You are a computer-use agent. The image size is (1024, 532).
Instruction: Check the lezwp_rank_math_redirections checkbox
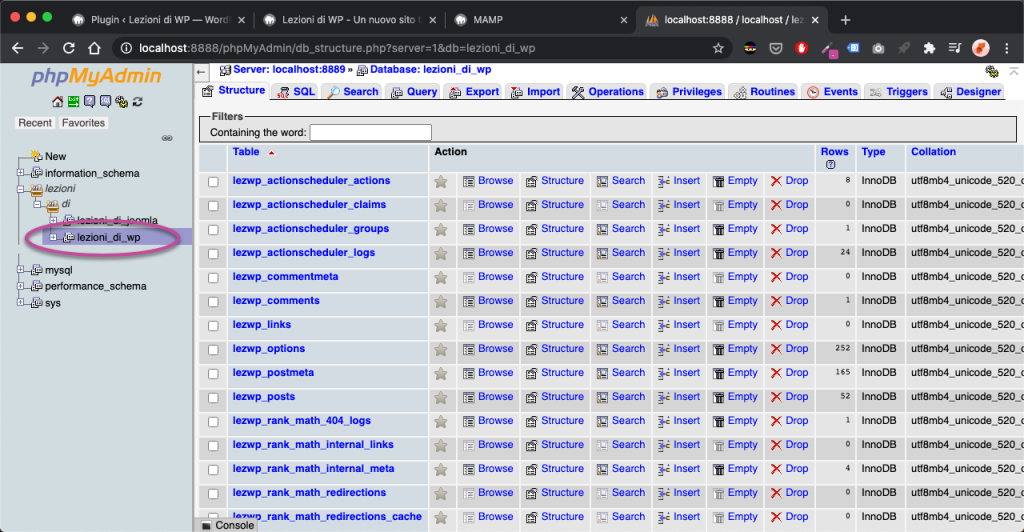(214, 494)
